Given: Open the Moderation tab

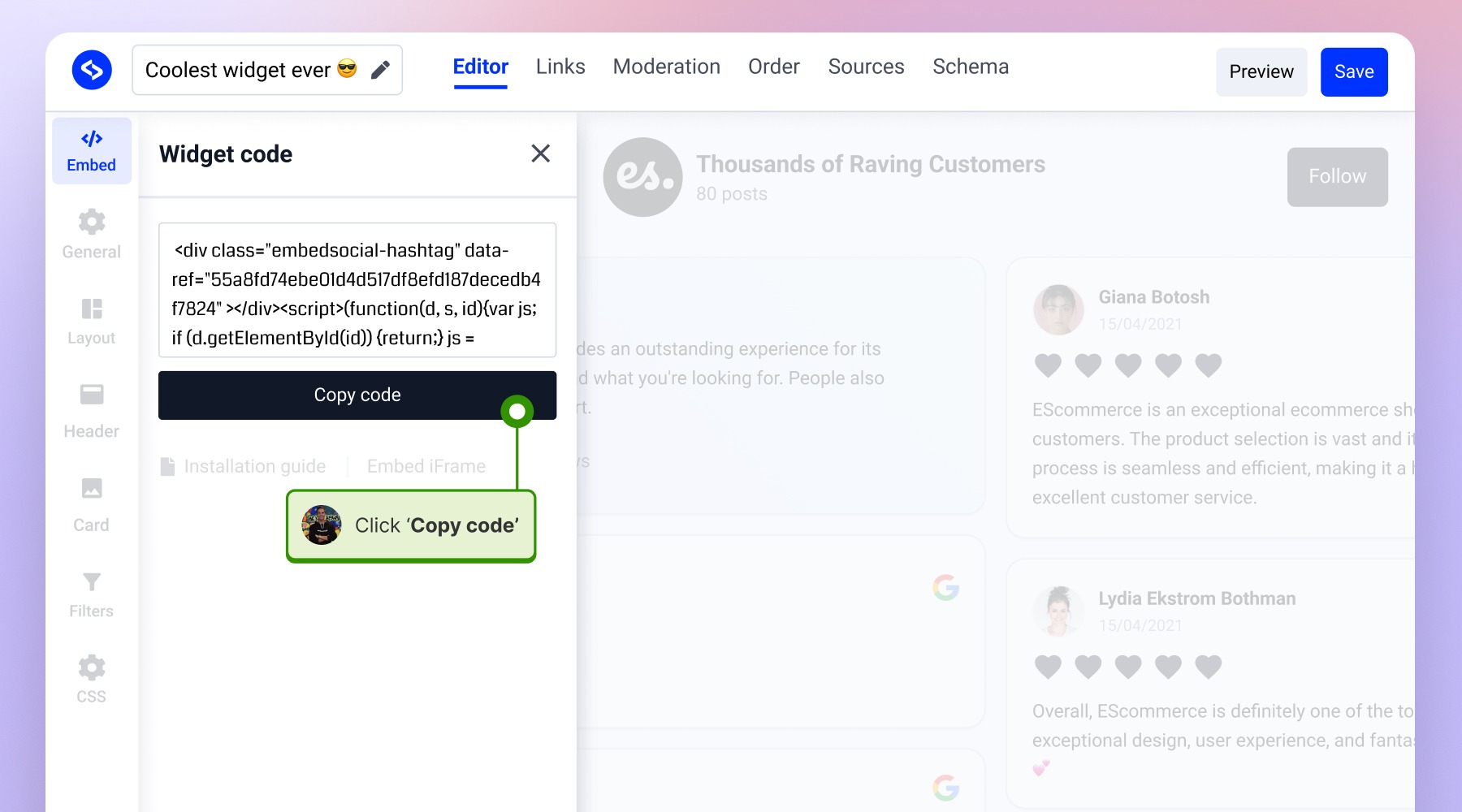Looking at the screenshot, I should 667,67.
